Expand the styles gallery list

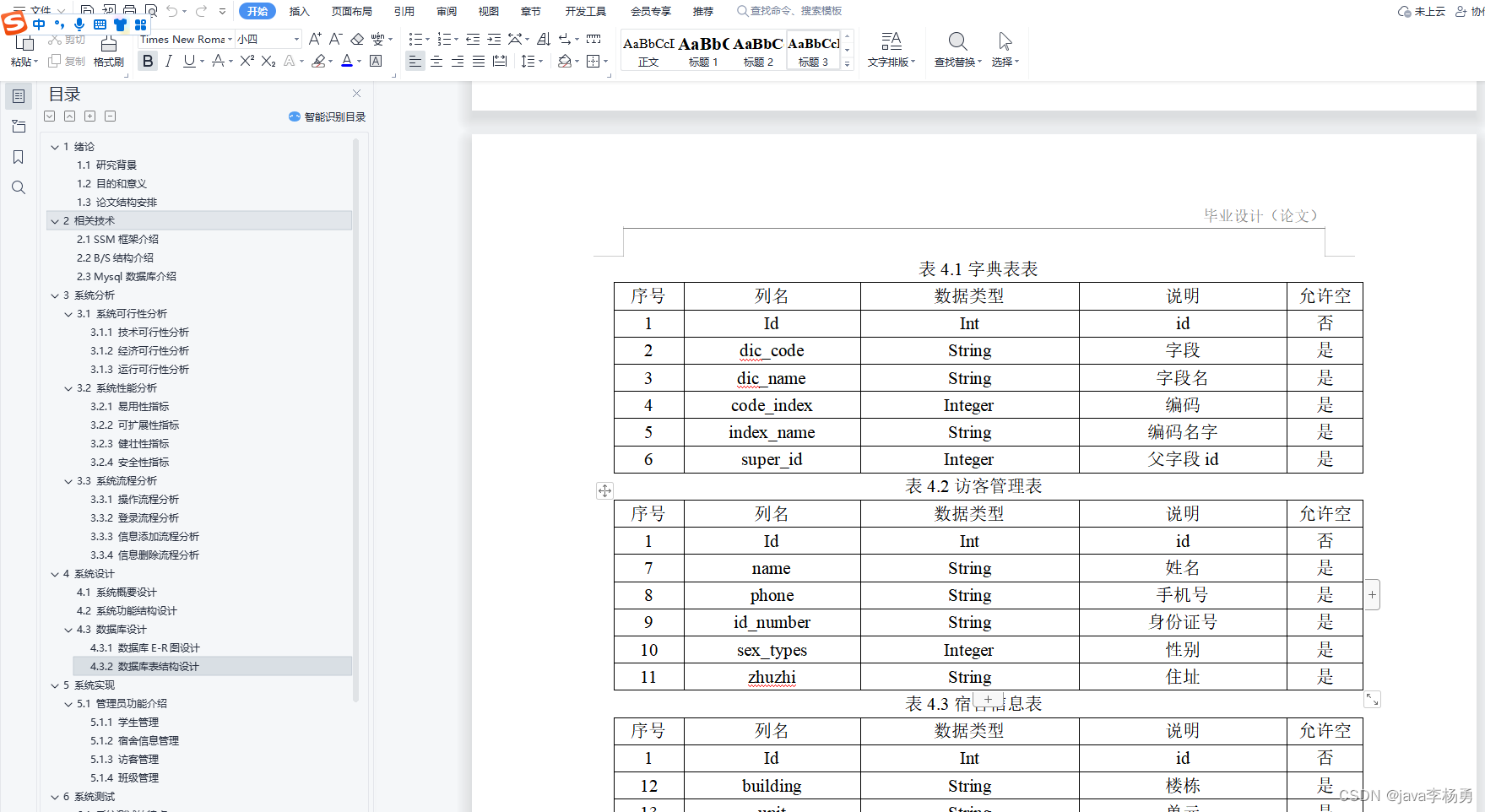[x=848, y=64]
